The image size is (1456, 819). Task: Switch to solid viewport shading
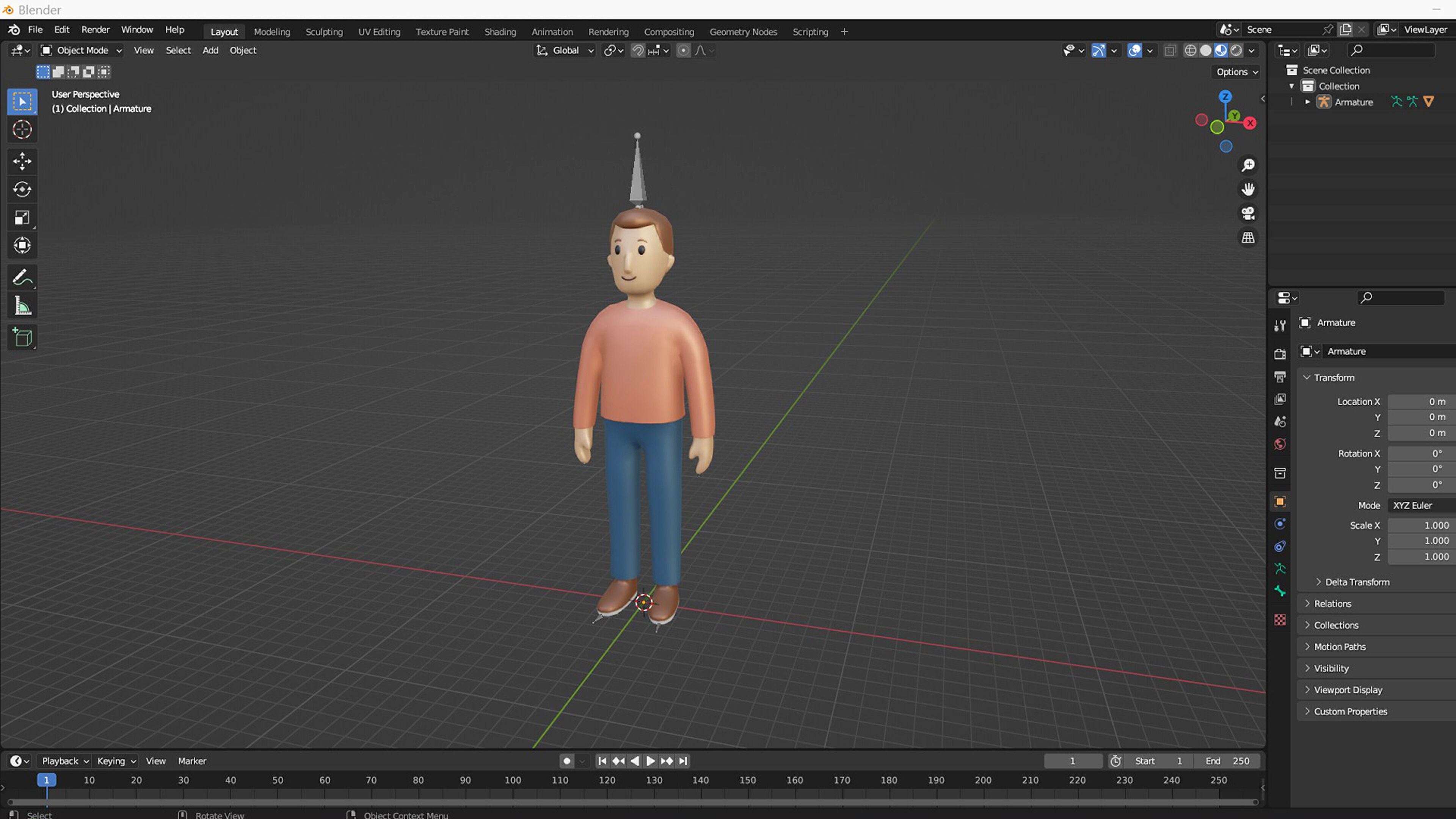tap(1205, 51)
